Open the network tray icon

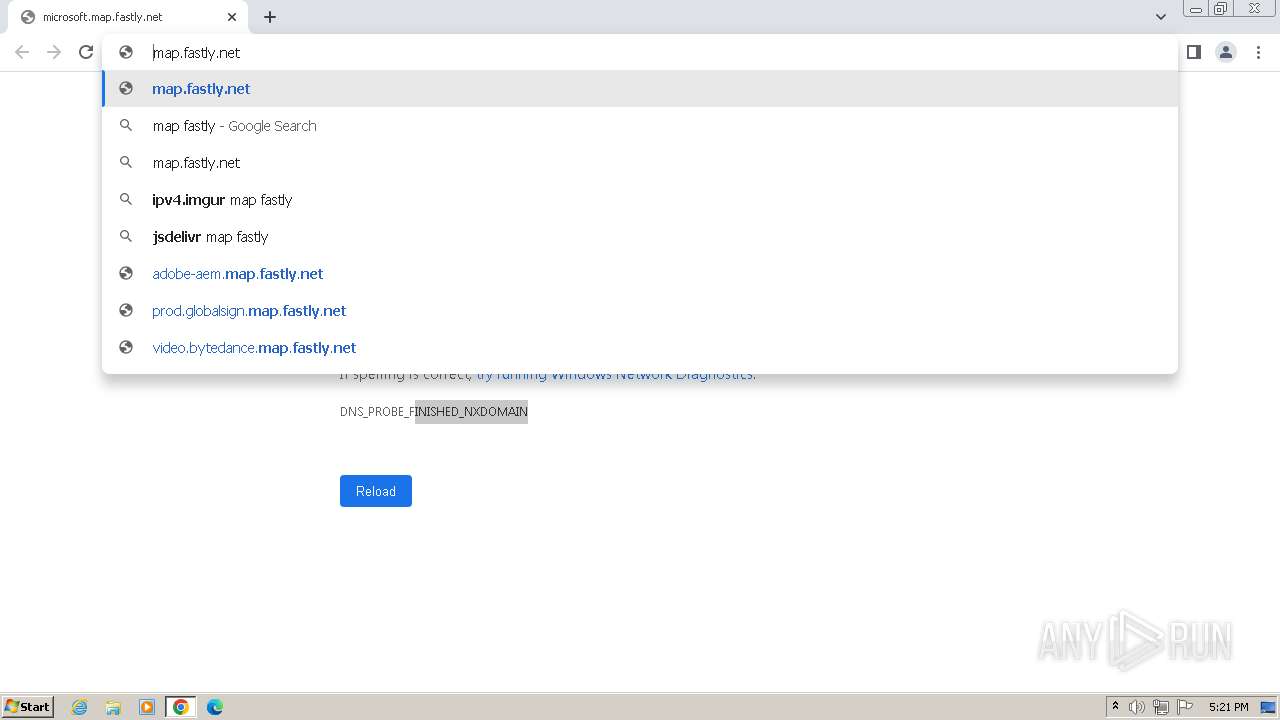pos(1161,707)
